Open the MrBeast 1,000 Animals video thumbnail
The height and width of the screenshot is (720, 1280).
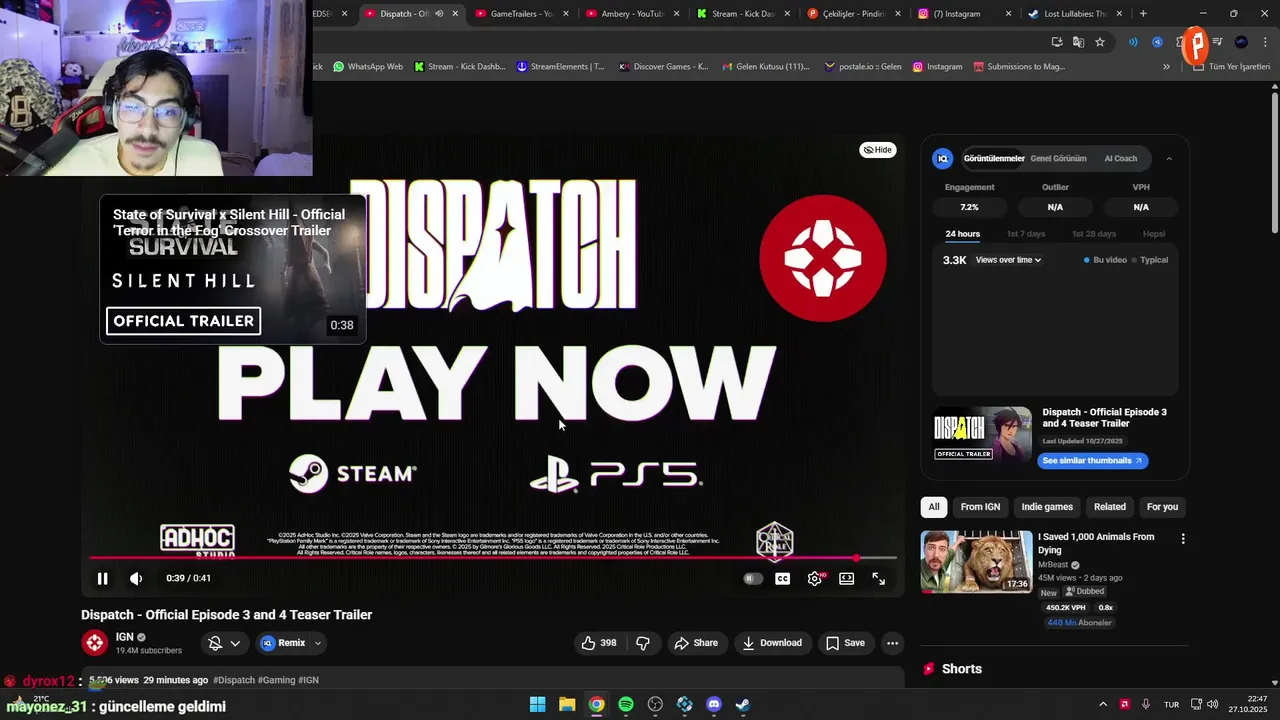click(x=976, y=562)
